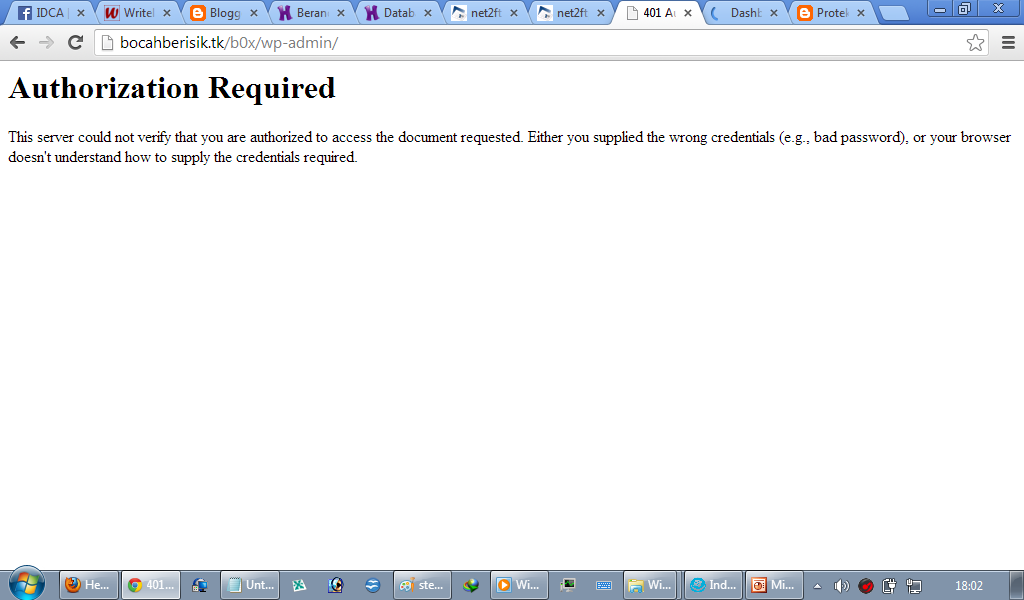Reload the bocahberisik.tk page
Viewport: 1024px width, 600px height.
pos(74,42)
